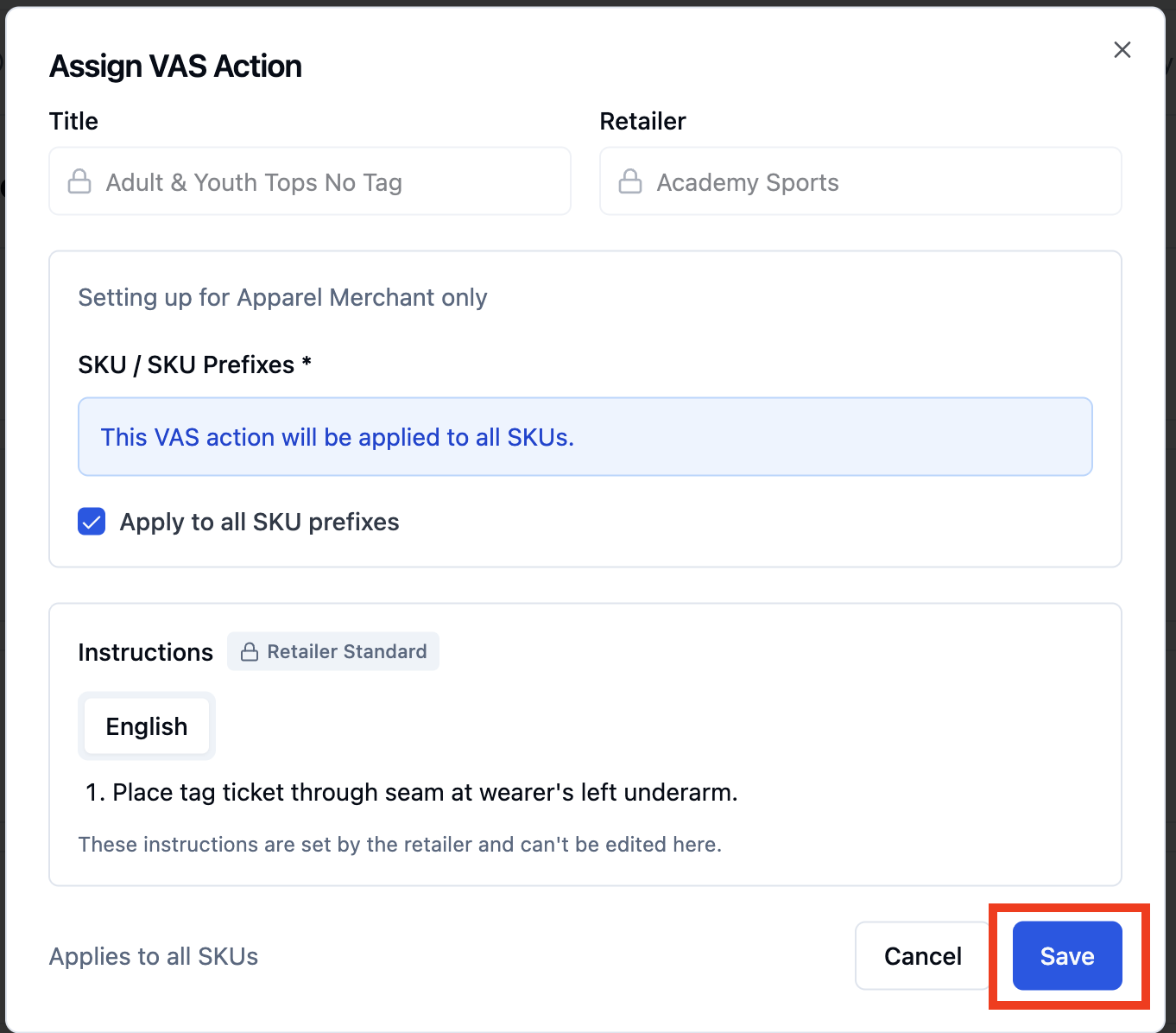Click 'Setting up for Apparel Merchant only' text

point(283,297)
